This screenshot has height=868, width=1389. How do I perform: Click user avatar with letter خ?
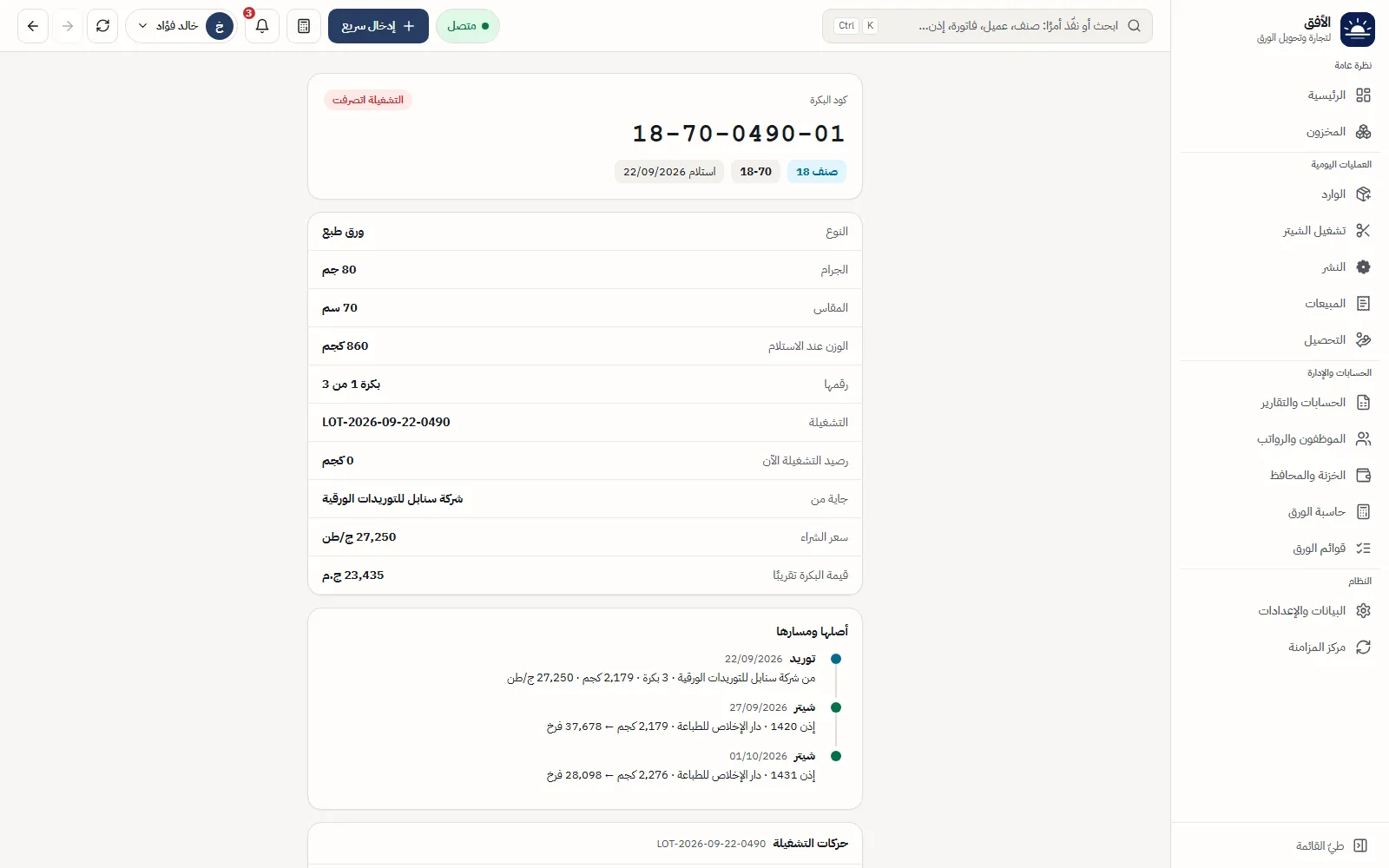[x=220, y=26]
